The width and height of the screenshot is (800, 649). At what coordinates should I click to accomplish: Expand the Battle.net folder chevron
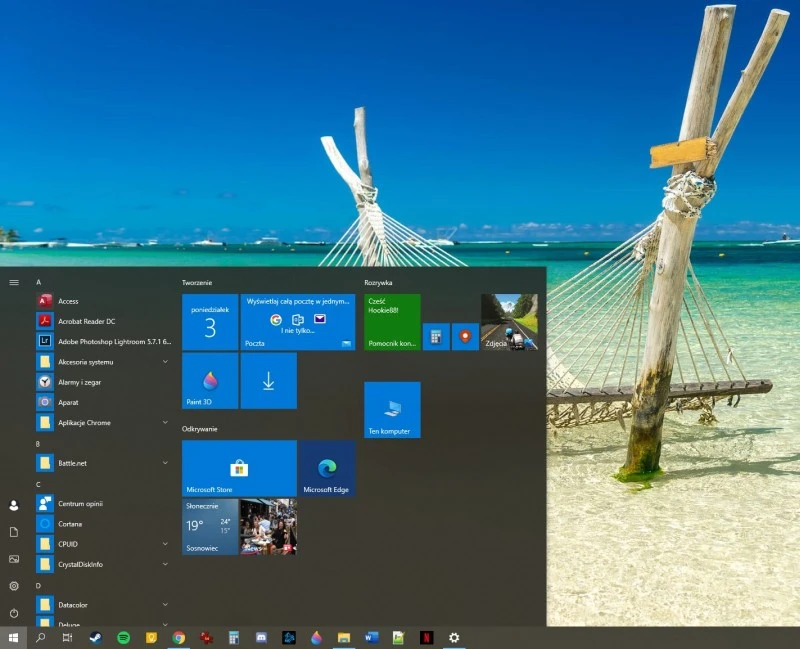point(165,463)
